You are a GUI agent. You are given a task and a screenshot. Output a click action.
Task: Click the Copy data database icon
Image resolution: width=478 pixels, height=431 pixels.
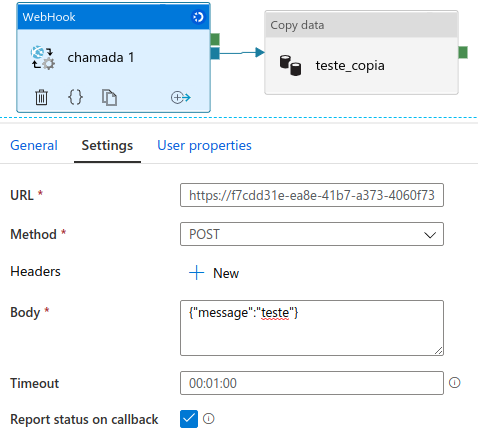(x=290, y=65)
